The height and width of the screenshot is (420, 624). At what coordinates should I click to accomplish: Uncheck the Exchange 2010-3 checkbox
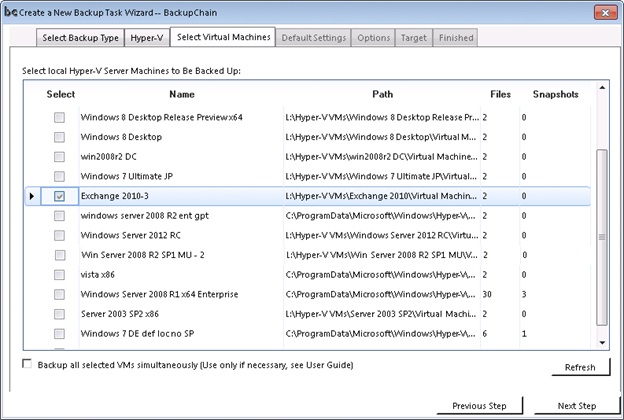(59, 196)
